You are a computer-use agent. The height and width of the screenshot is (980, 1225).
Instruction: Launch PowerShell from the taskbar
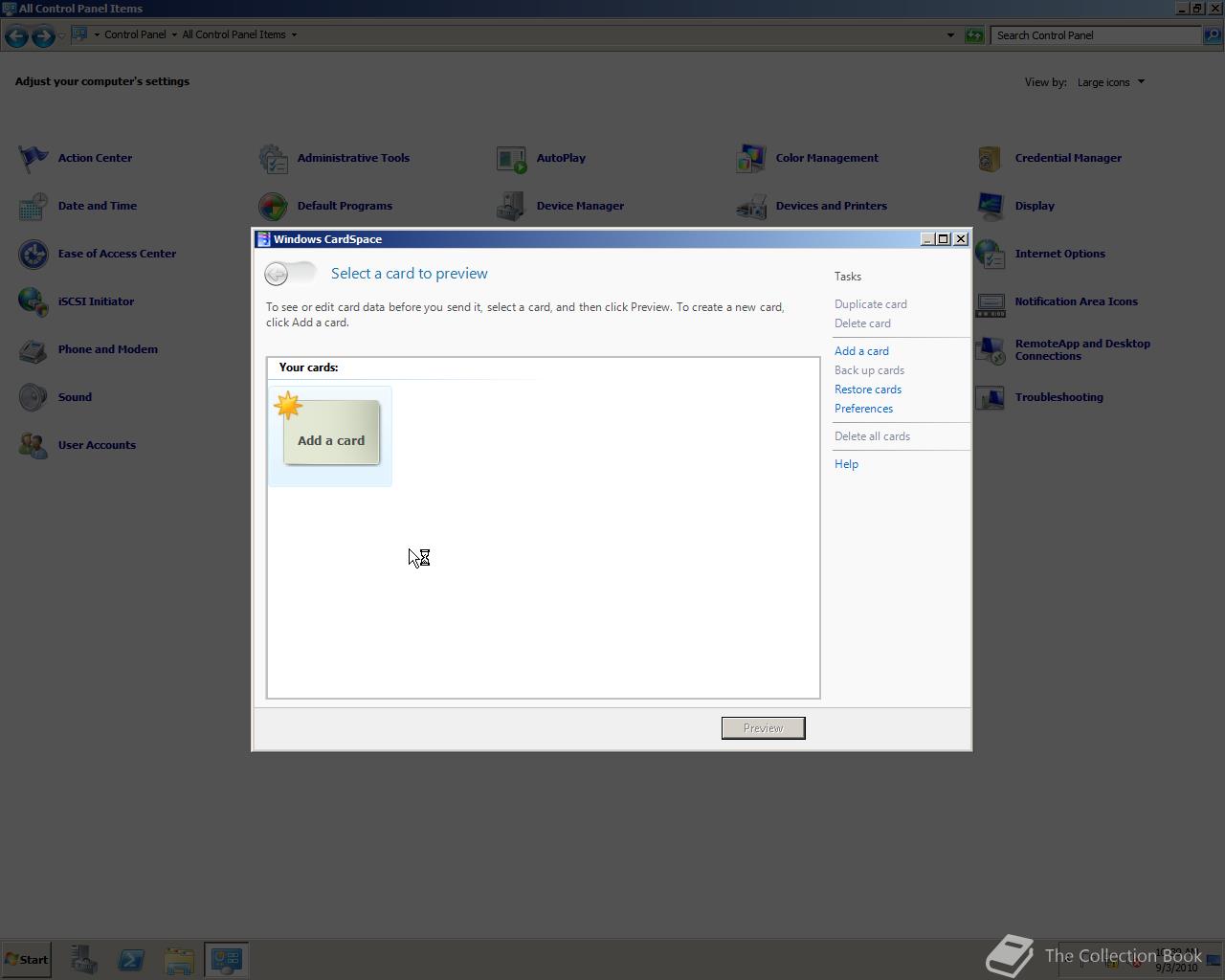pyautogui.click(x=131, y=960)
